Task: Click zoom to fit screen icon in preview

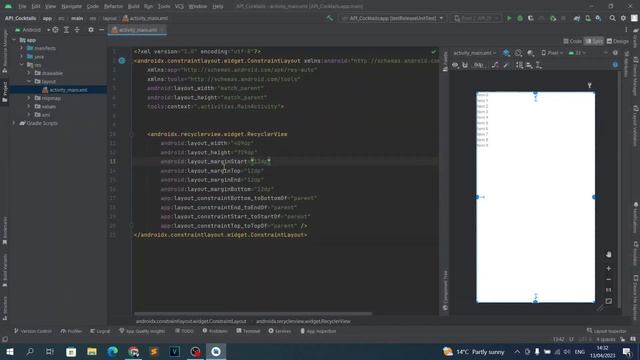Action: pos(609,301)
